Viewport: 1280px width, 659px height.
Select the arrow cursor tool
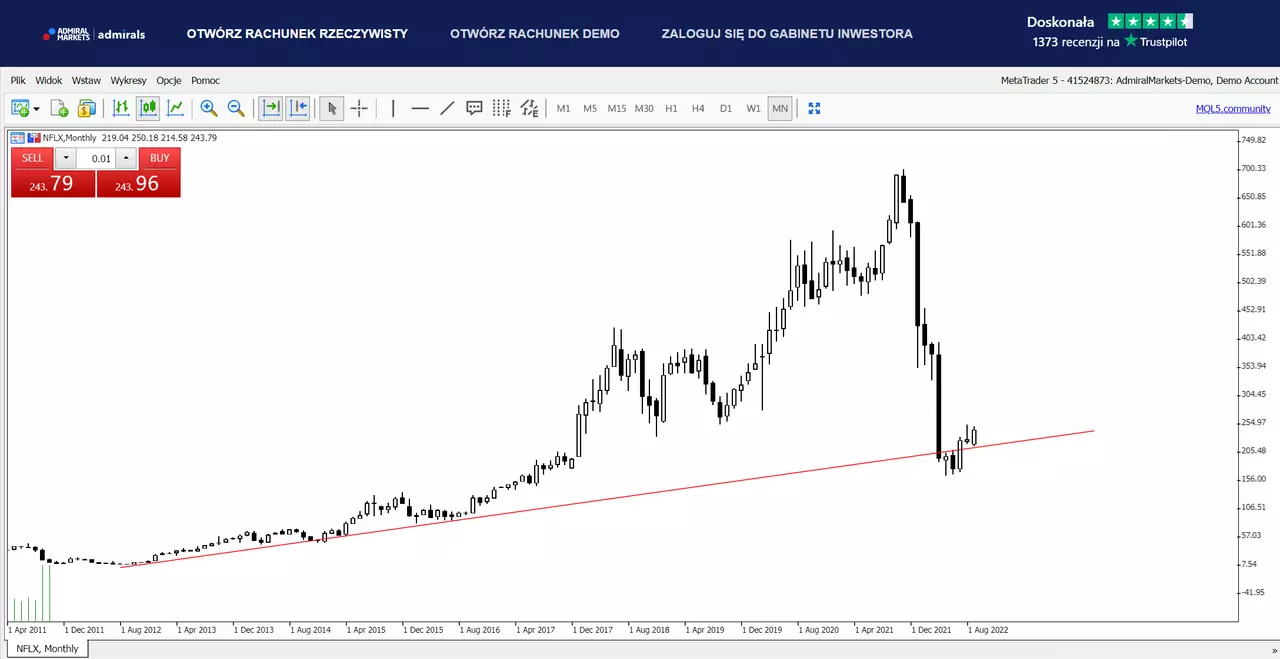click(x=332, y=108)
